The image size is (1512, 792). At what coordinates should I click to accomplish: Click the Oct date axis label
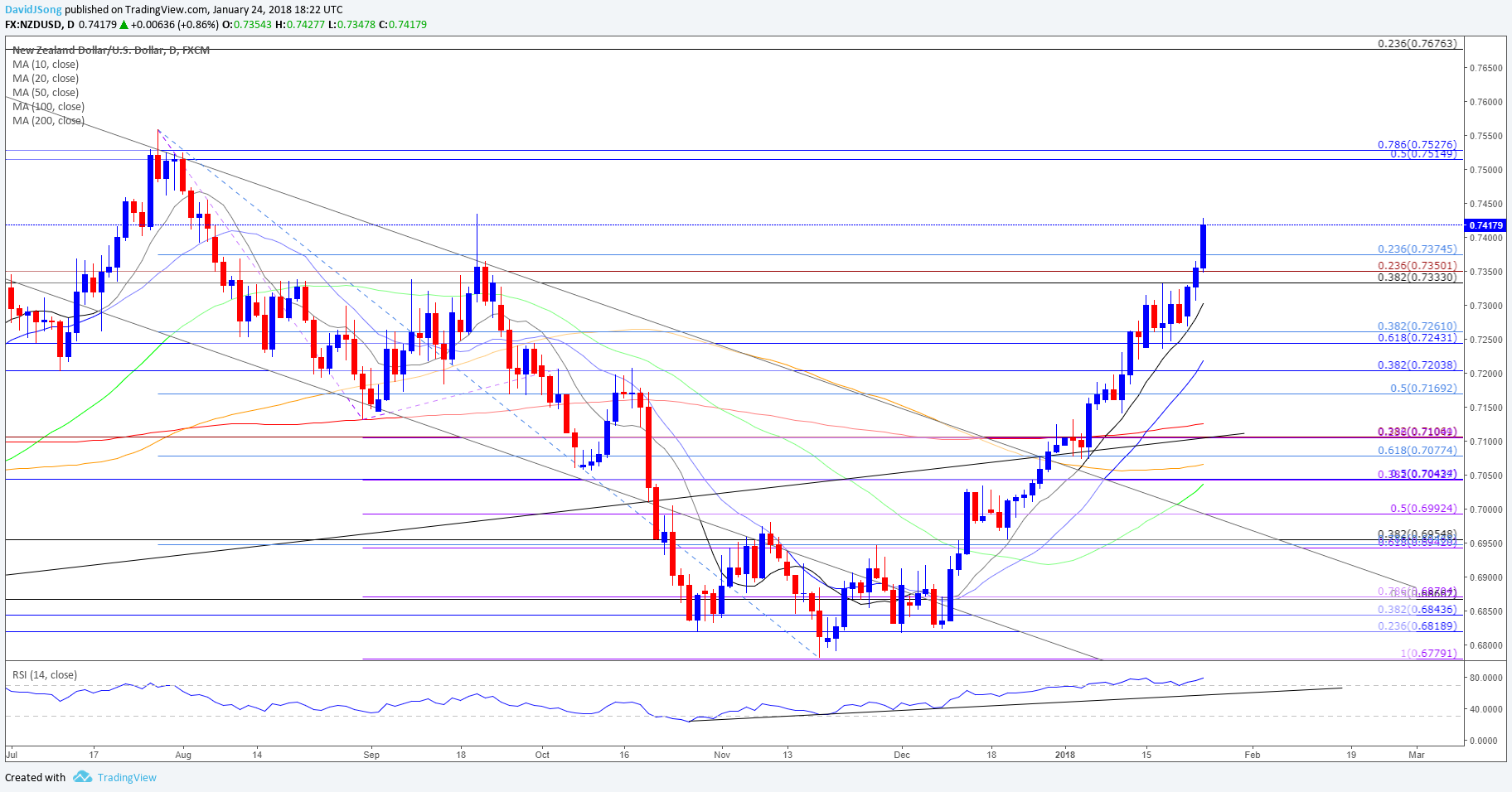[542, 755]
